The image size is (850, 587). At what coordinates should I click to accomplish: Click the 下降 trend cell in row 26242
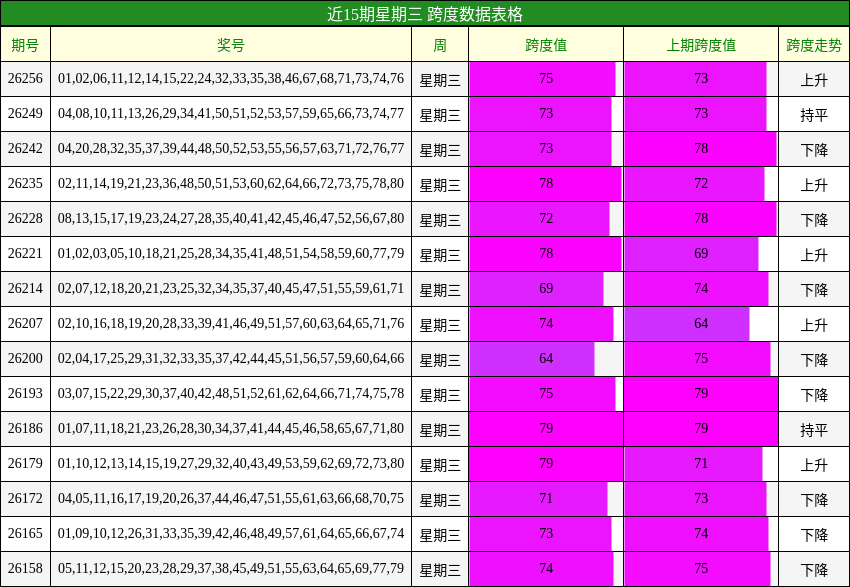point(814,149)
